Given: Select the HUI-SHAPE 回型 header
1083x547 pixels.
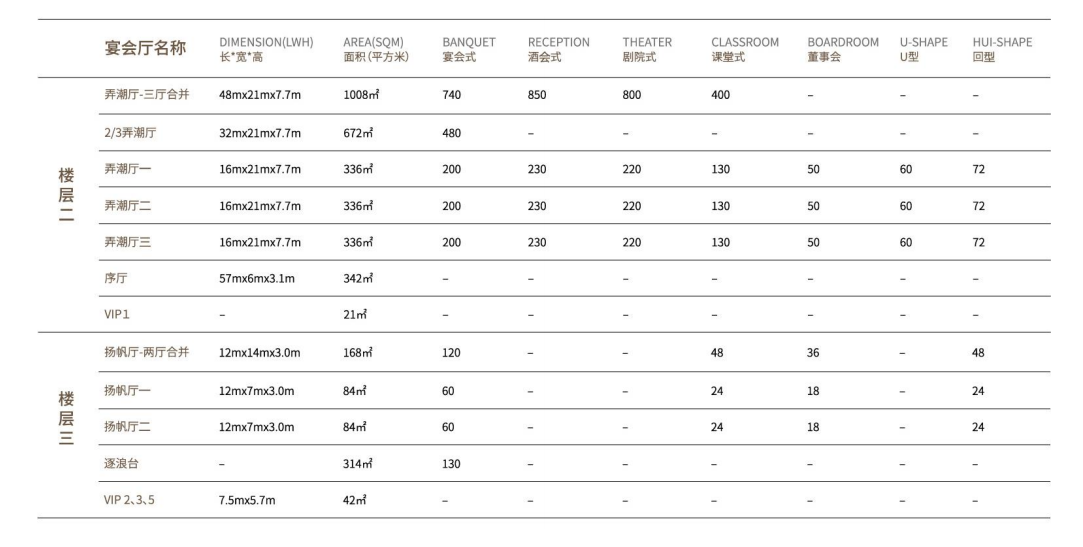Looking at the screenshot, I should click(1002, 49).
